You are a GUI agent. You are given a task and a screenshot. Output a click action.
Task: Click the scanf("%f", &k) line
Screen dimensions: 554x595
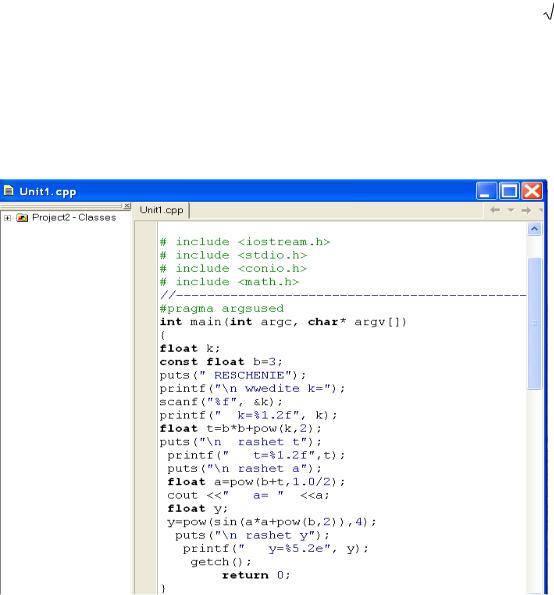point(221,402)
